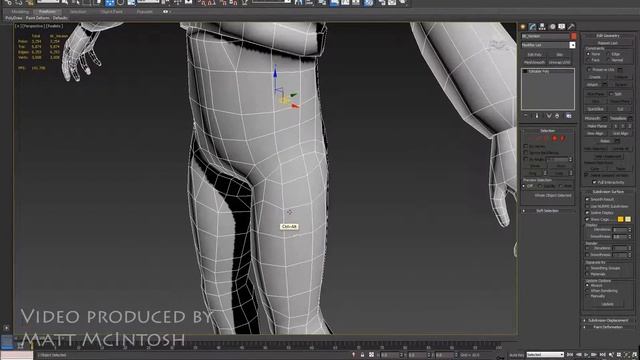This screenshot has height=360, width=640.
Task: Enable By Vertex checkbox
Action: 526,146
